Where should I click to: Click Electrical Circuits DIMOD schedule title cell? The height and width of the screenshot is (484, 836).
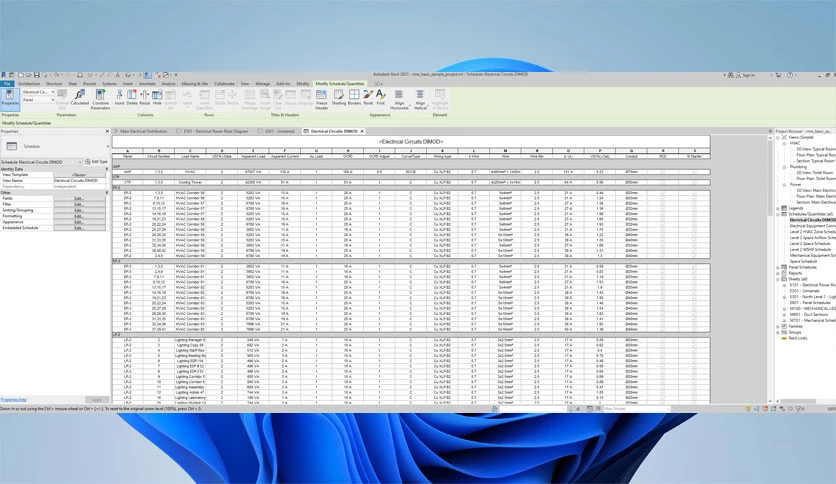411,142
